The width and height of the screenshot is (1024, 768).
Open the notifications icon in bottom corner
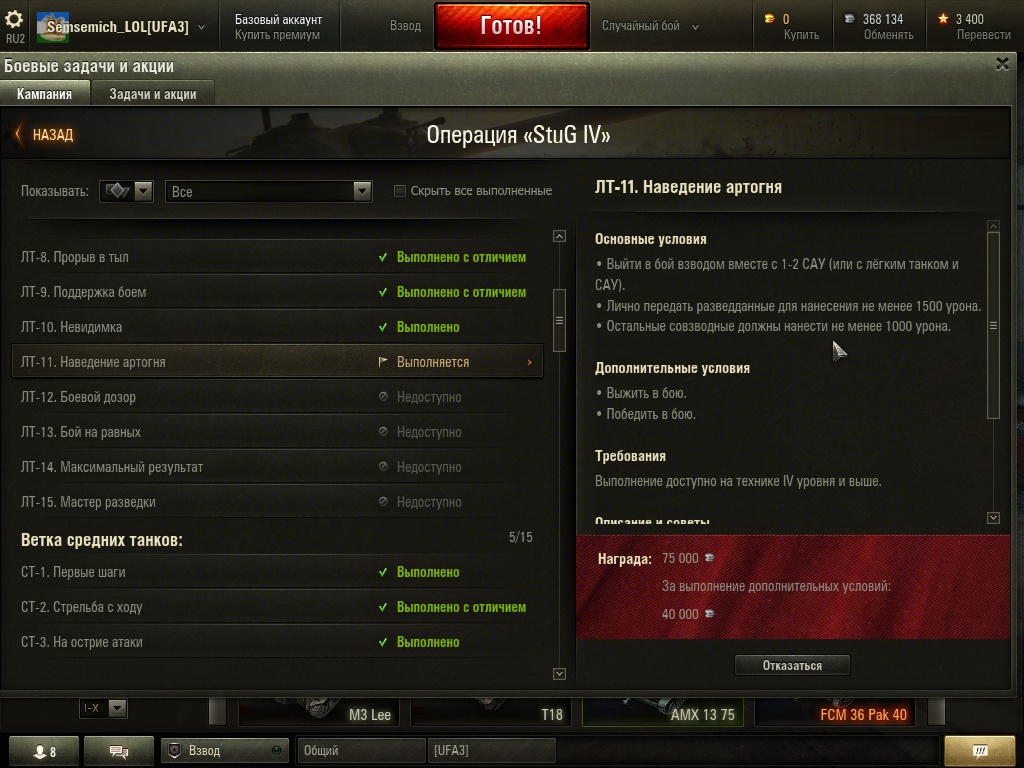point(980,751)
